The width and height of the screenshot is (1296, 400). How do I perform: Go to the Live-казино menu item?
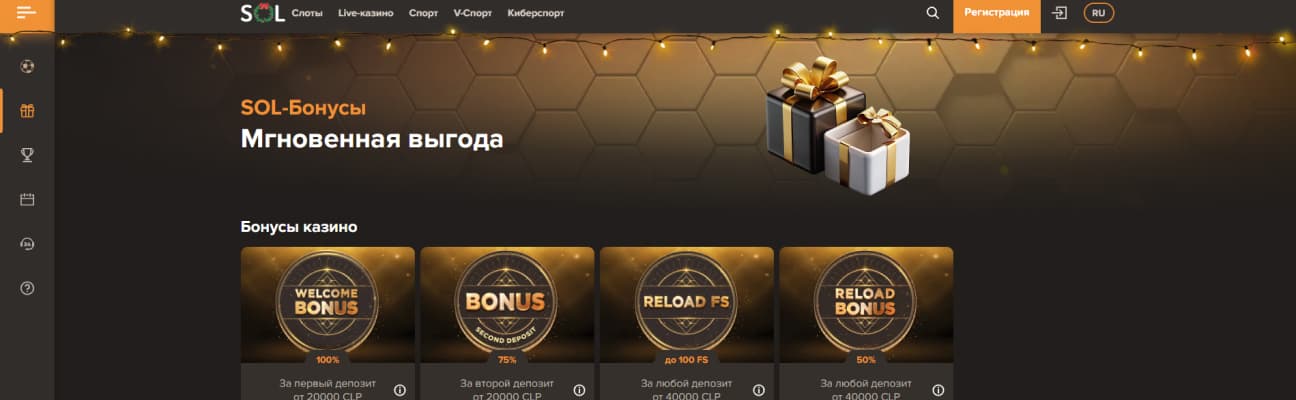click(366, 13)
